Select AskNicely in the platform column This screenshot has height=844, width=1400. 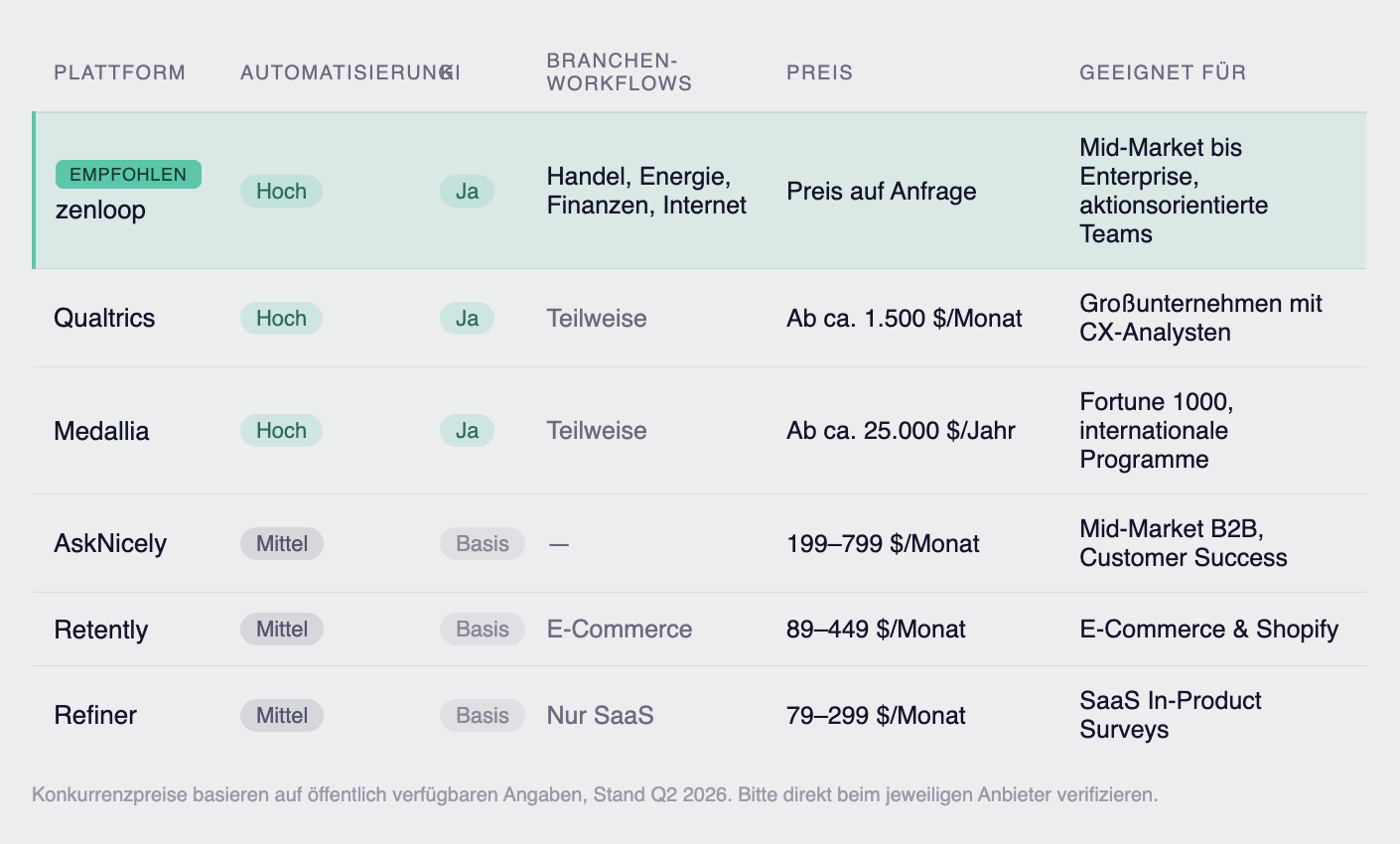tap(110, 543)
